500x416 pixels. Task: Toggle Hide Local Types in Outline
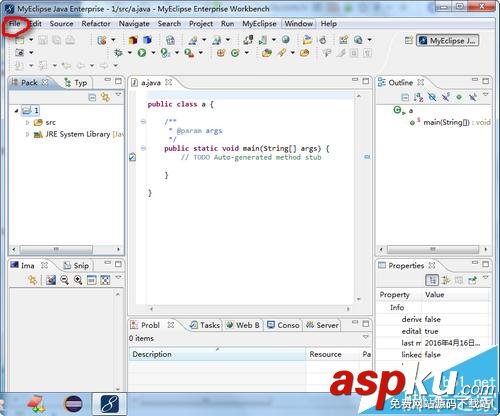[x=473, y=97]
